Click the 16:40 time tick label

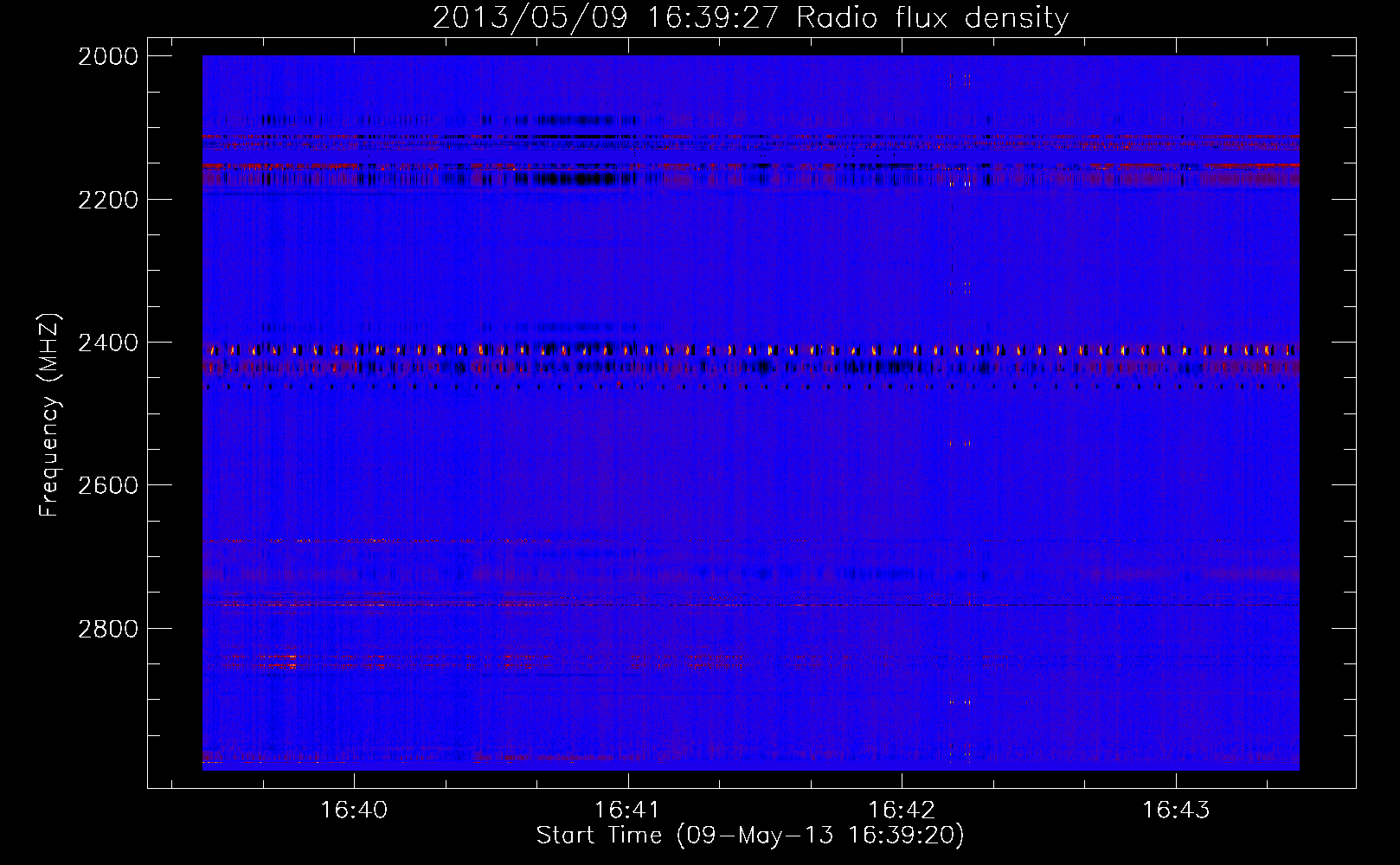[354, 811]
